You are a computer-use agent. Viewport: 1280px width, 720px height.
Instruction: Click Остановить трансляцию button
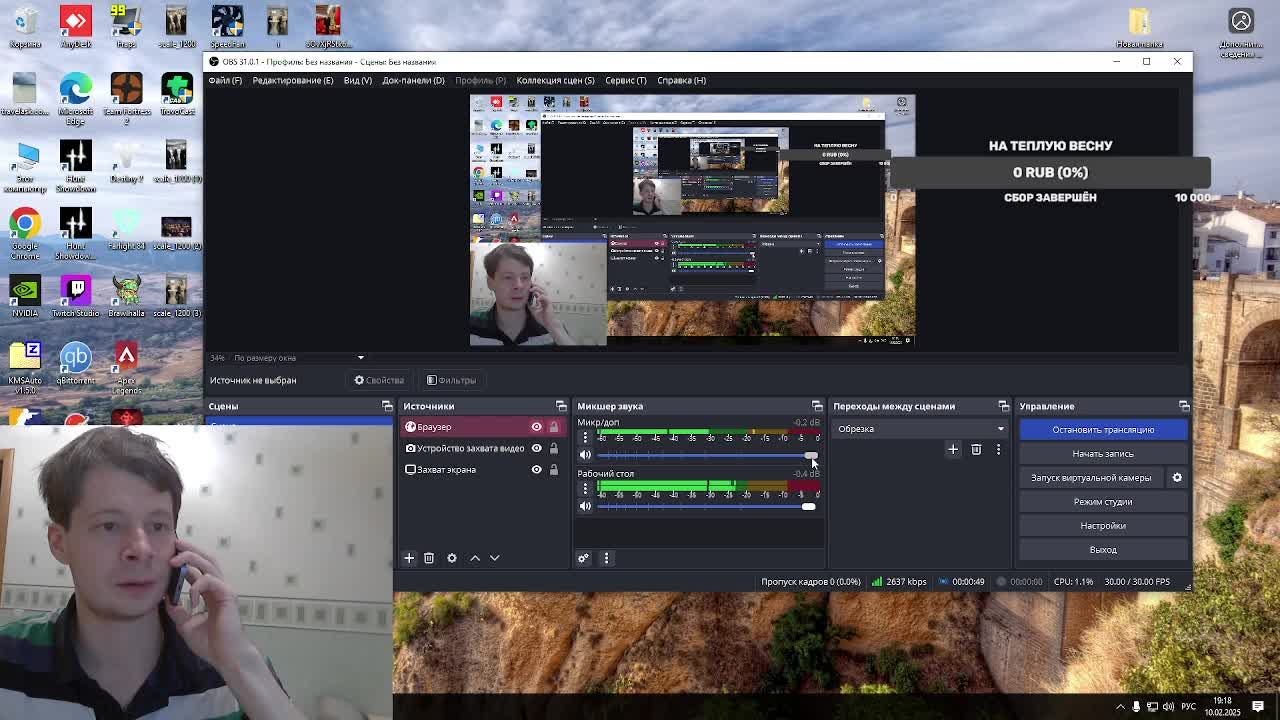[1103, 430]
